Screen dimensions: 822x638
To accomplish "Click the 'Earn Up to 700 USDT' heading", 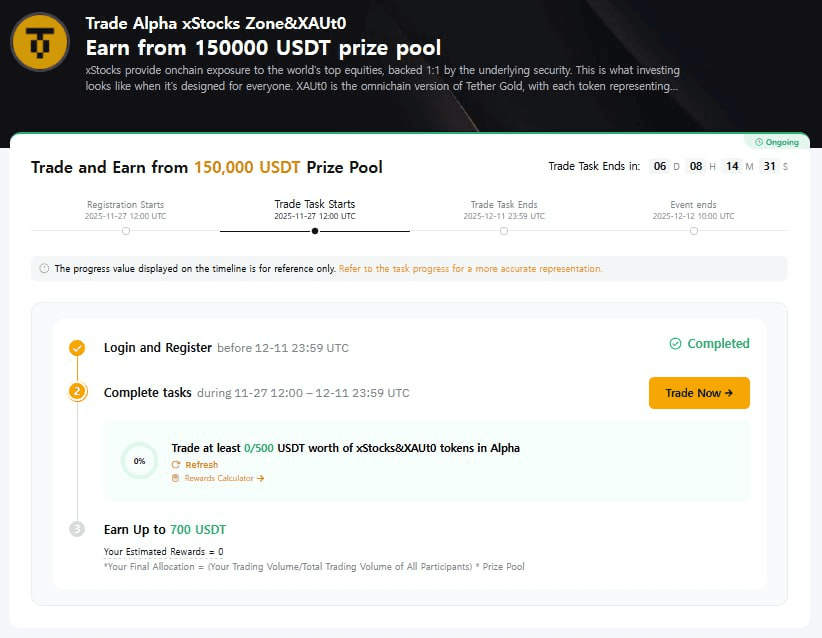I will (x=157, y=529).
